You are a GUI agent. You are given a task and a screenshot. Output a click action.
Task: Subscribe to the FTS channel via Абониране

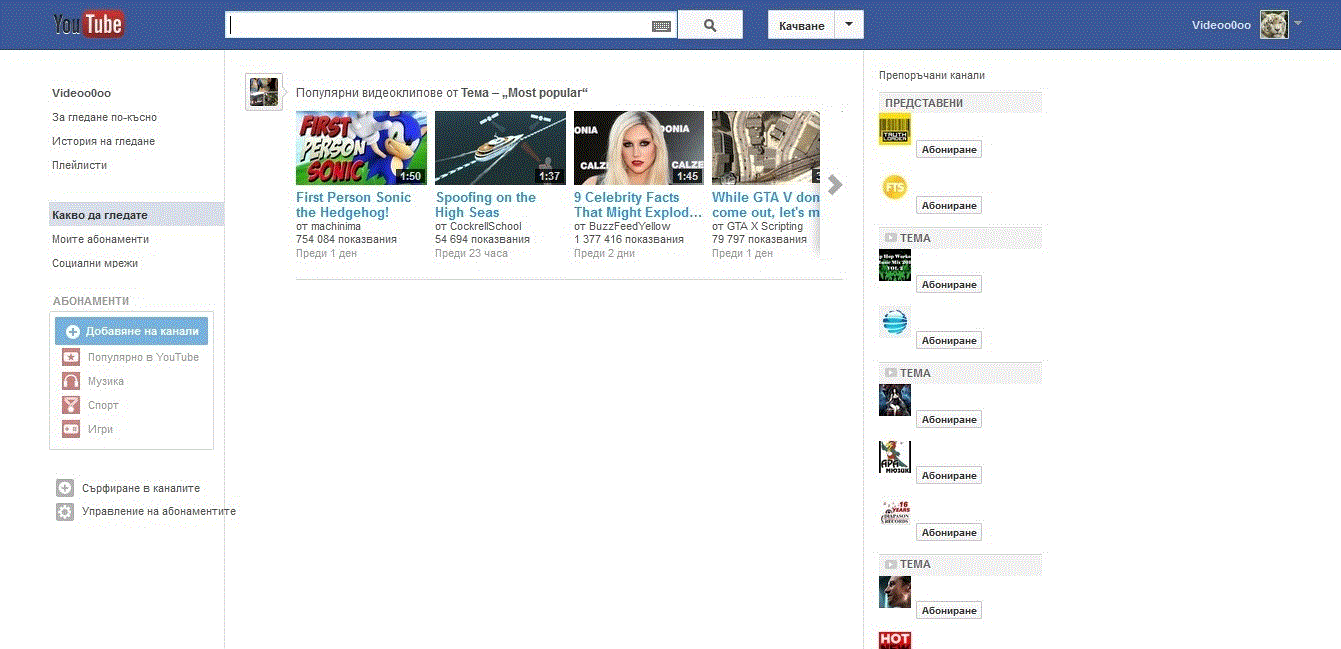click(949, 205)
